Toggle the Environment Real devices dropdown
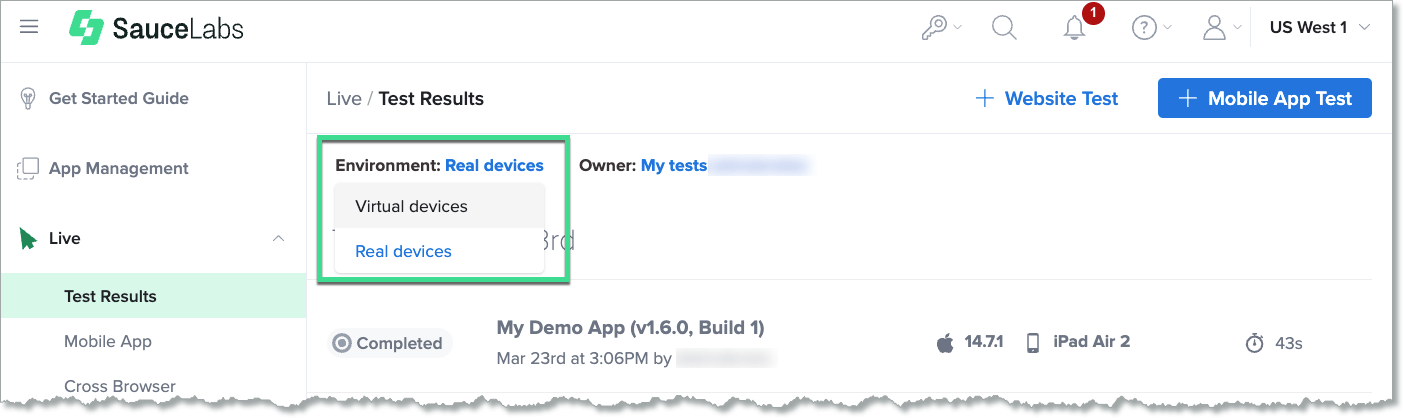 (x=494, y=165)
